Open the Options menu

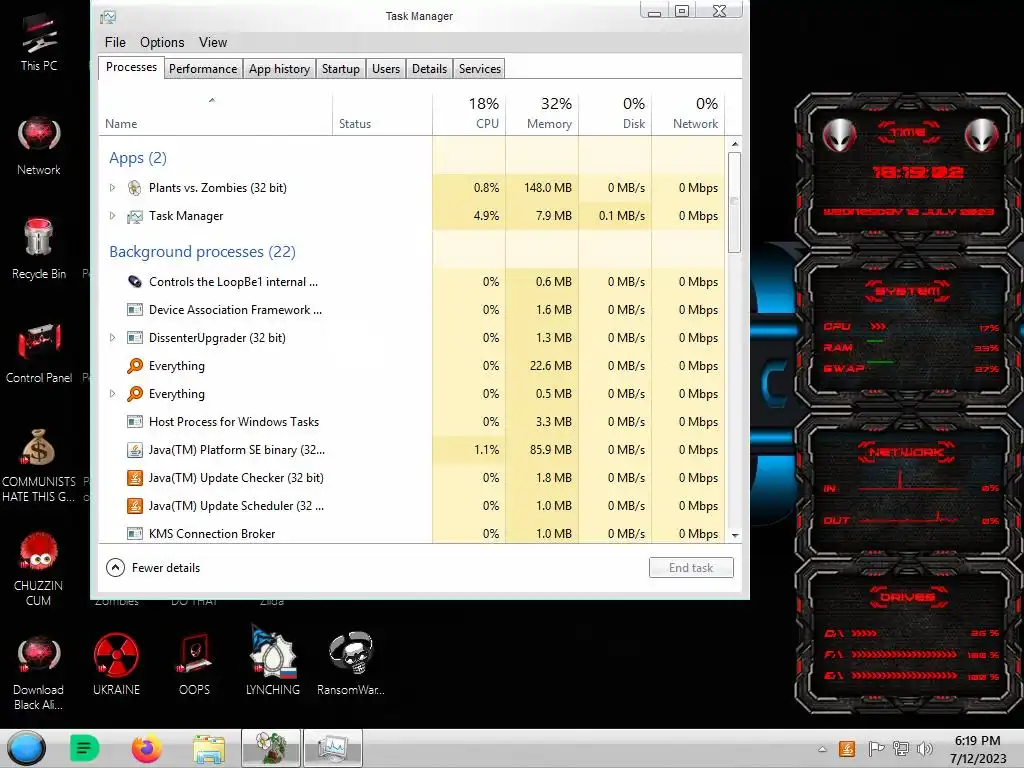[x=162, y=42]
